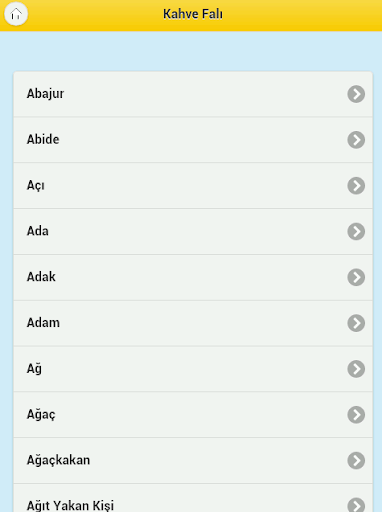Tap the home icon in header
This screenshot has height=512, width=382.
click(16, 14)
